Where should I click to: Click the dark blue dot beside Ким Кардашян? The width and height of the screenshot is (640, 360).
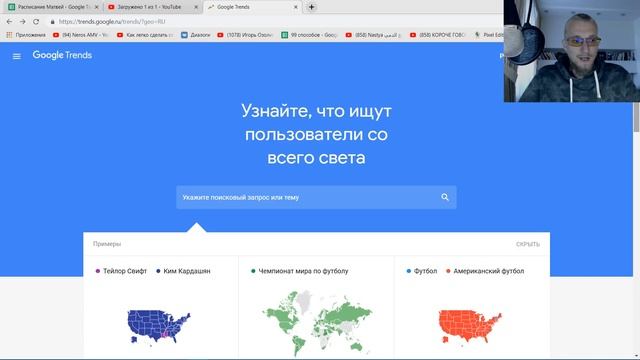[x=158, y=271]
